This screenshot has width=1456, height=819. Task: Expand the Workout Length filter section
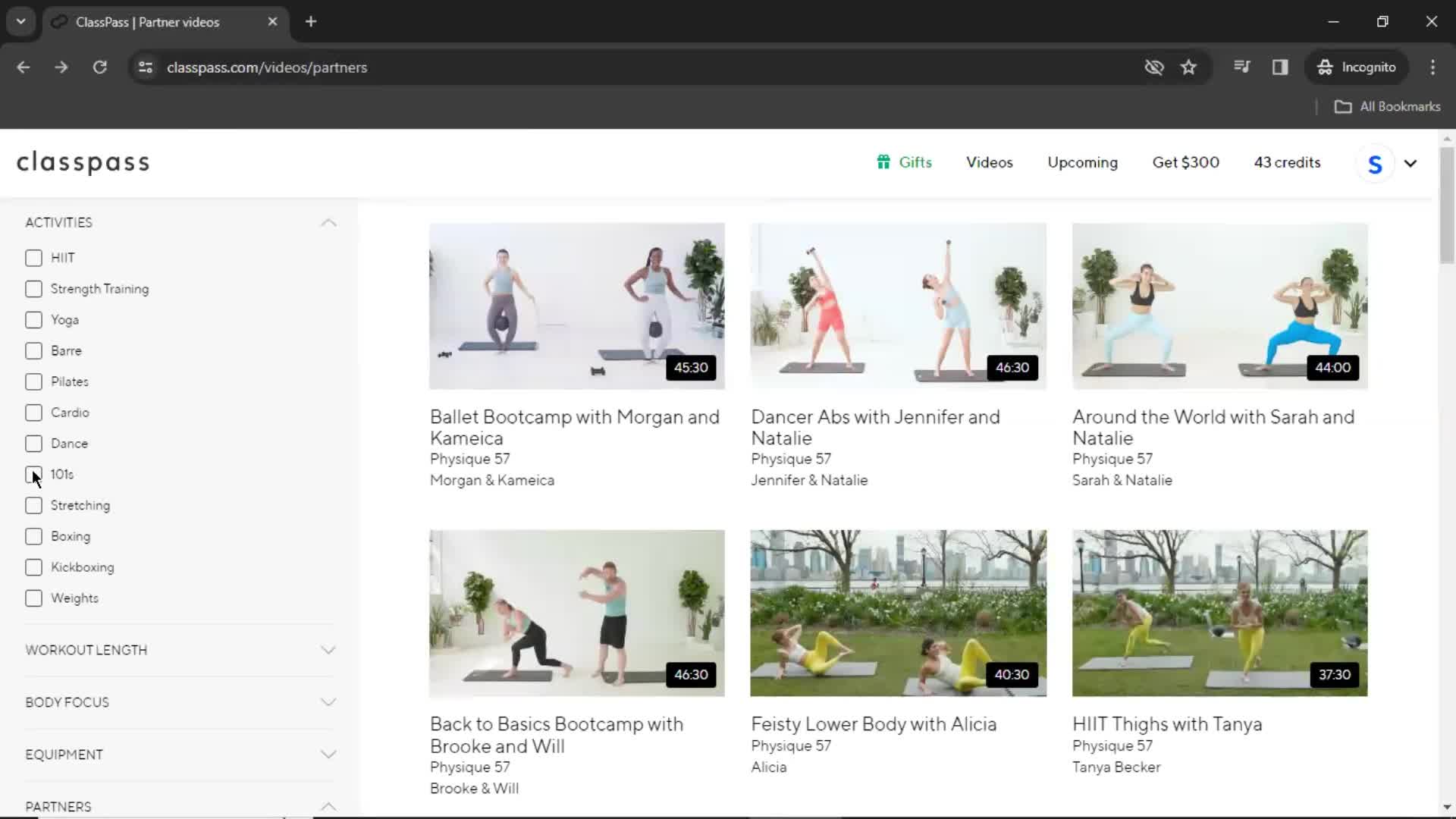pos(328,650)
